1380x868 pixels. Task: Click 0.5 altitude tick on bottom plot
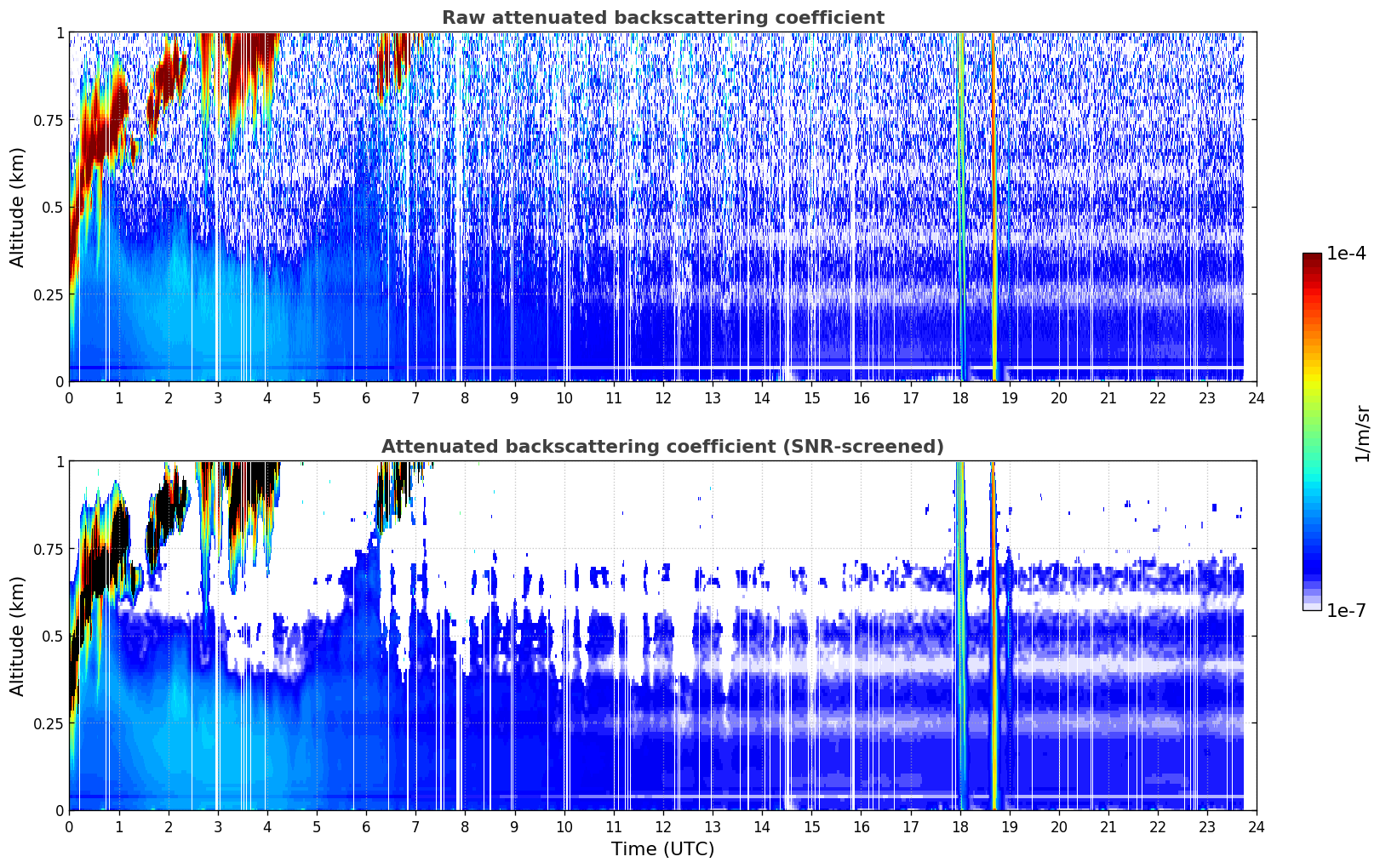pos(53,636)
